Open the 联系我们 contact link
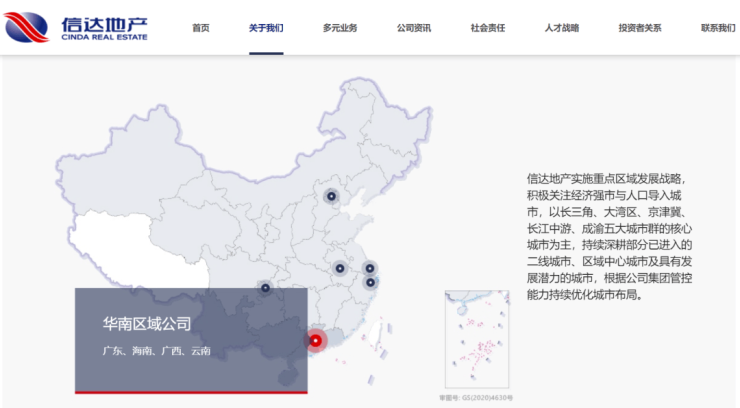 (718, 28)
